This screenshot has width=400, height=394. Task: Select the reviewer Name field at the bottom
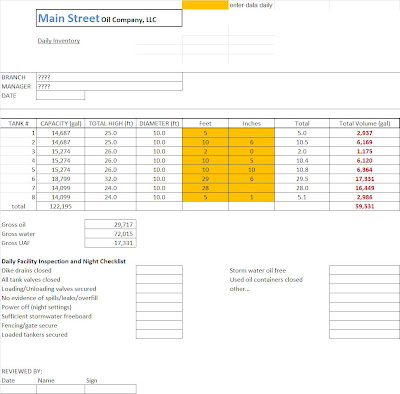point(60,389)
